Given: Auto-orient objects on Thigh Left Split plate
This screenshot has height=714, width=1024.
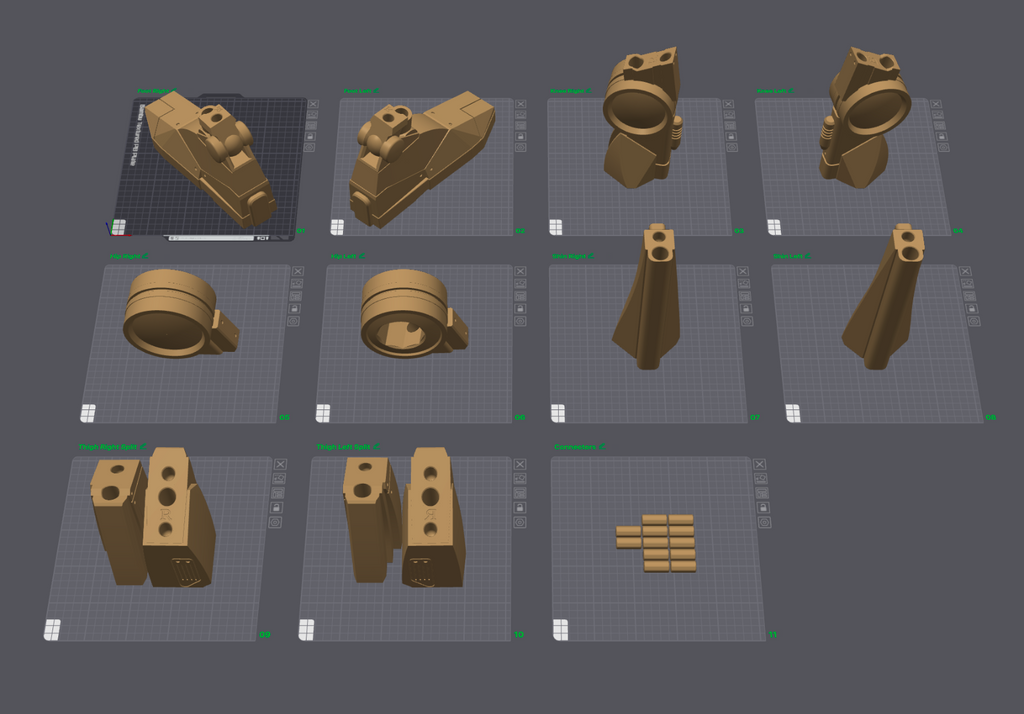Looking at the screenshot, I should coord(520,479).
